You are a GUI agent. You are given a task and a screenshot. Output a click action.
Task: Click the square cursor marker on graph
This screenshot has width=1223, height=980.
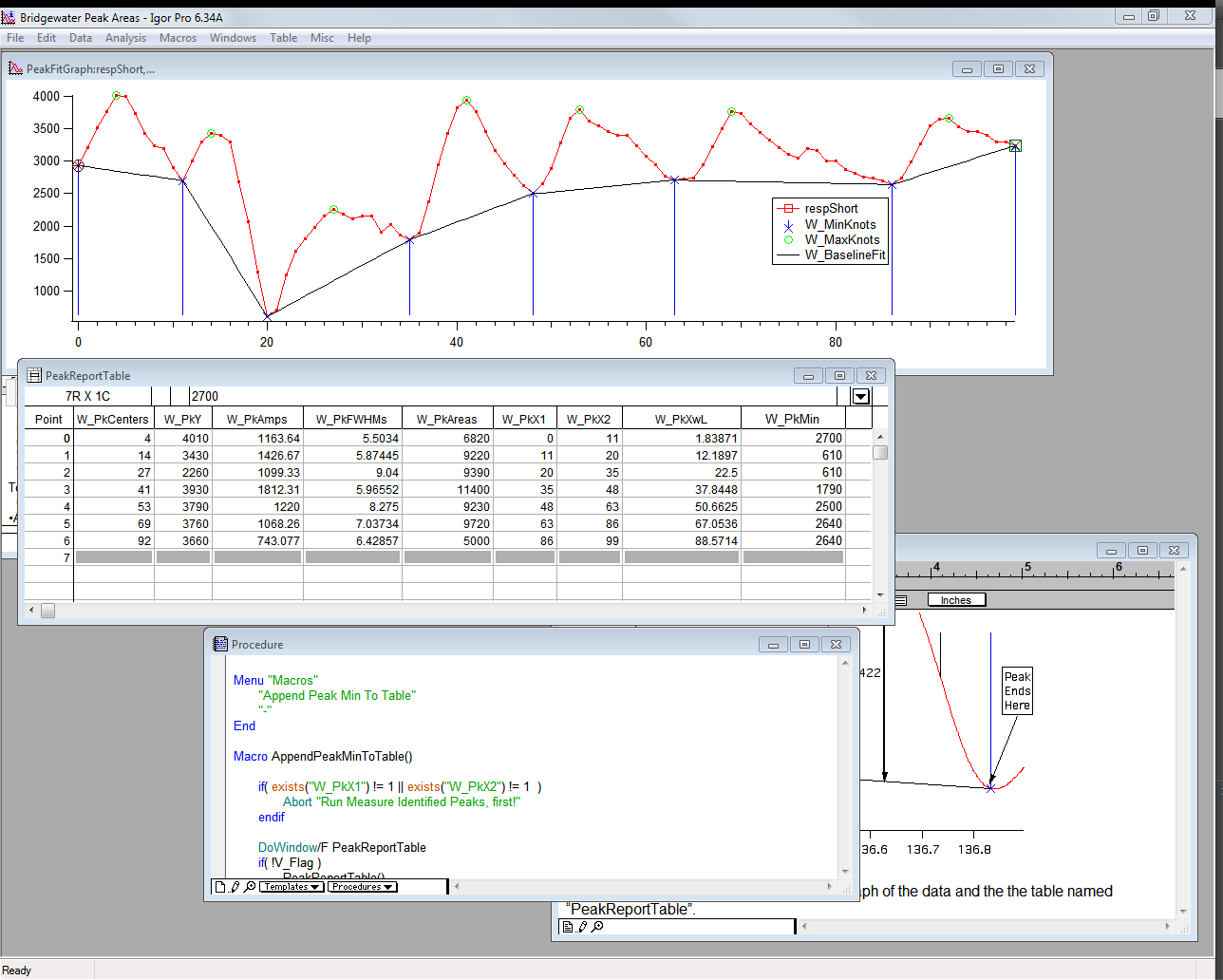[1015, 145]
